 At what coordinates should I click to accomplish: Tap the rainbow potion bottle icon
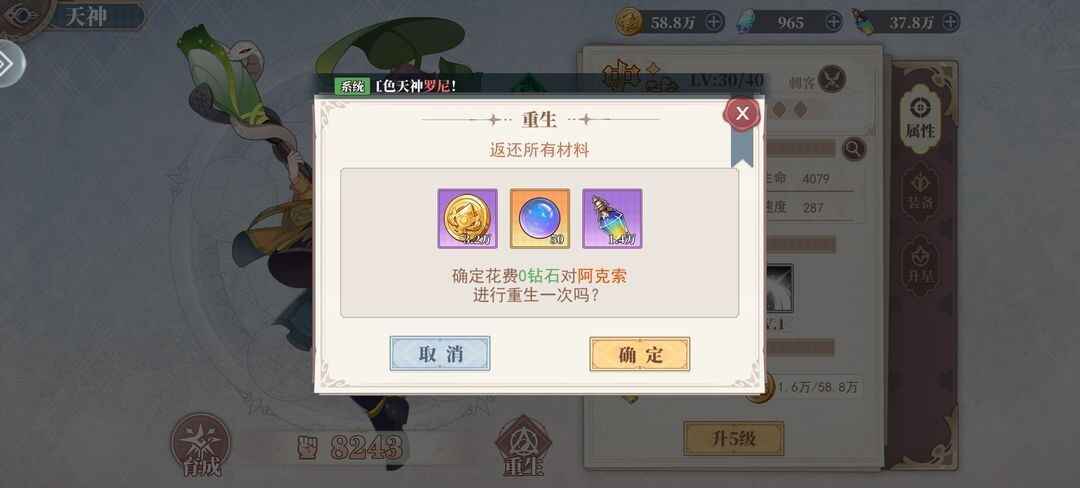pyautogui.click(x=612, y=219)
